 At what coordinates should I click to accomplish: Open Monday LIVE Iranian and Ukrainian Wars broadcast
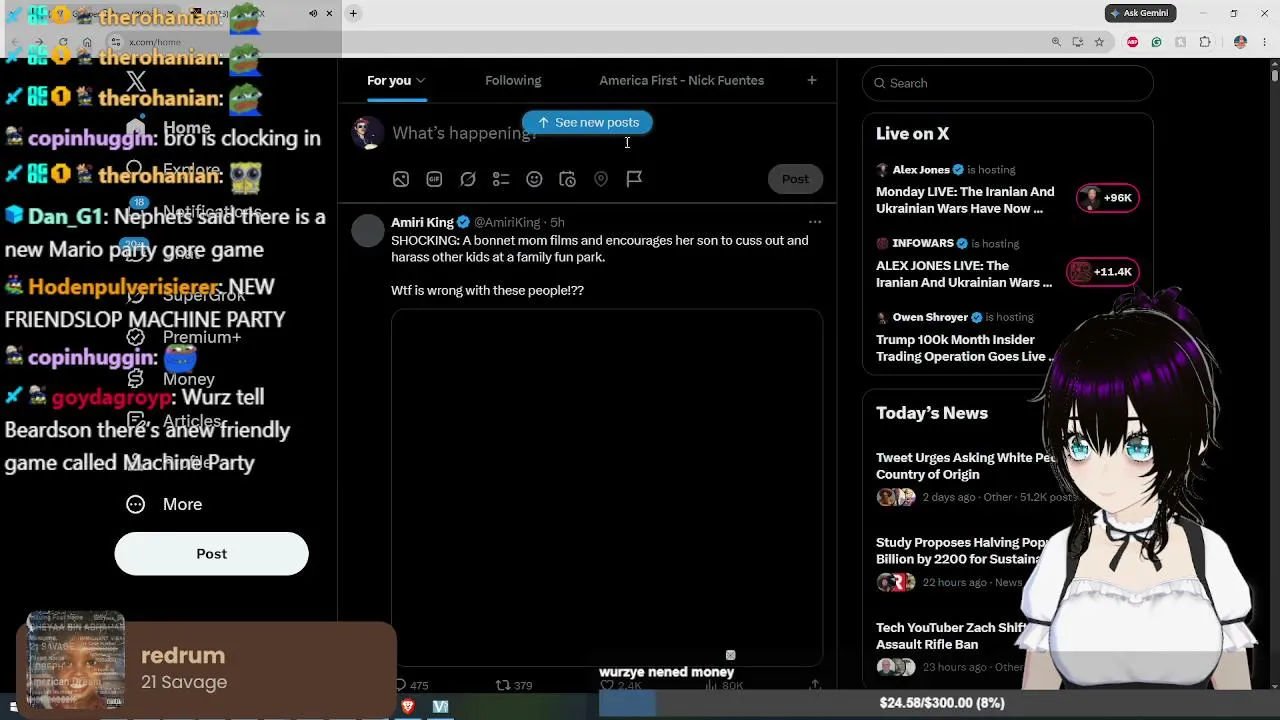[x=965, y=200]
